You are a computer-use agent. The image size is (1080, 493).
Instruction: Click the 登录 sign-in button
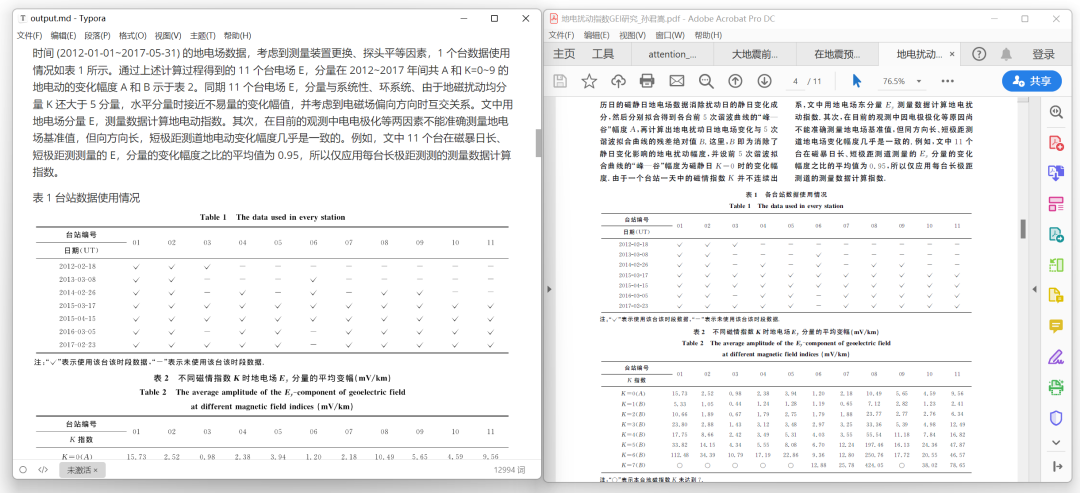[x=1043, y=54]
